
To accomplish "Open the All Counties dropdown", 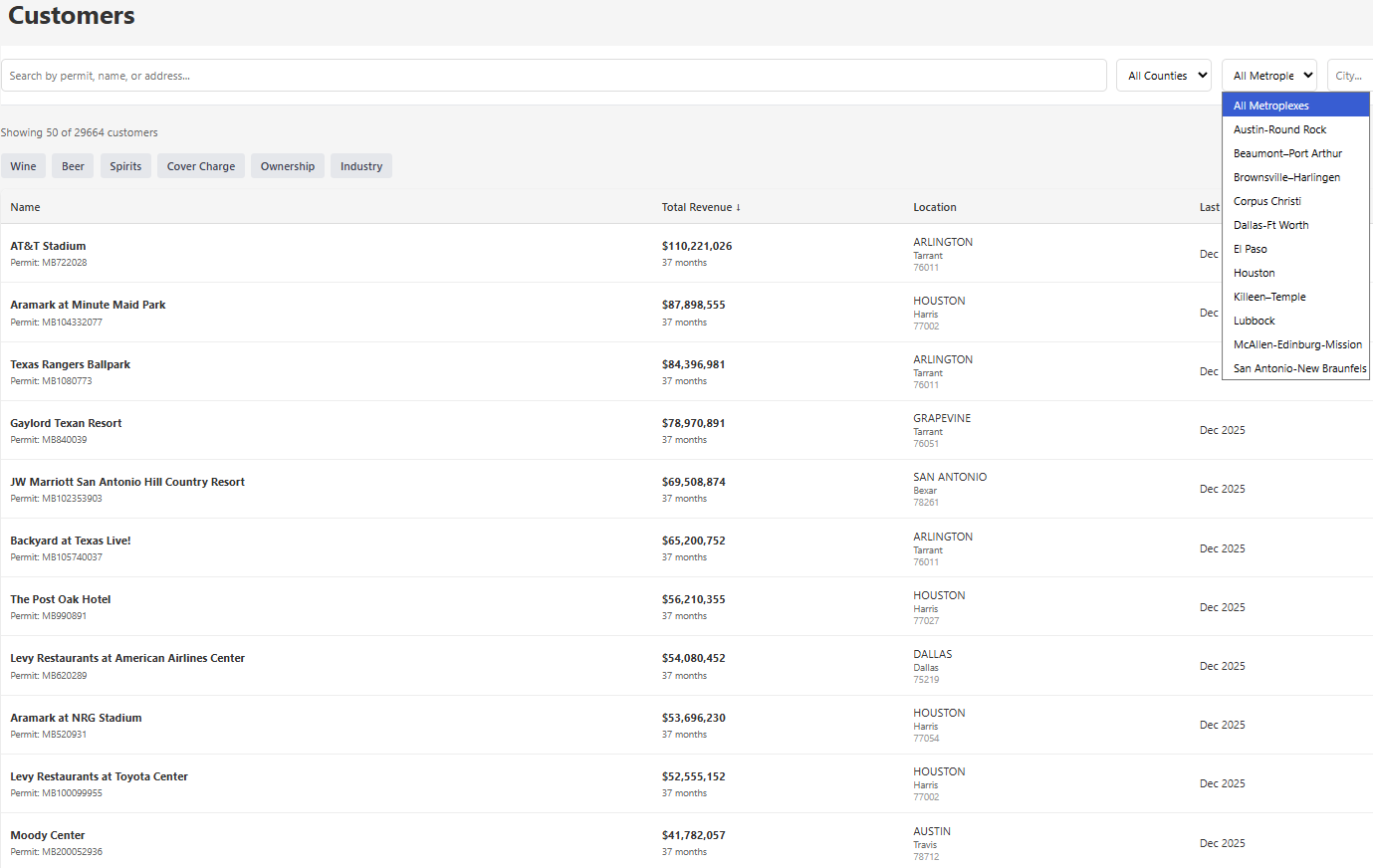I will tap(1163, 76).
